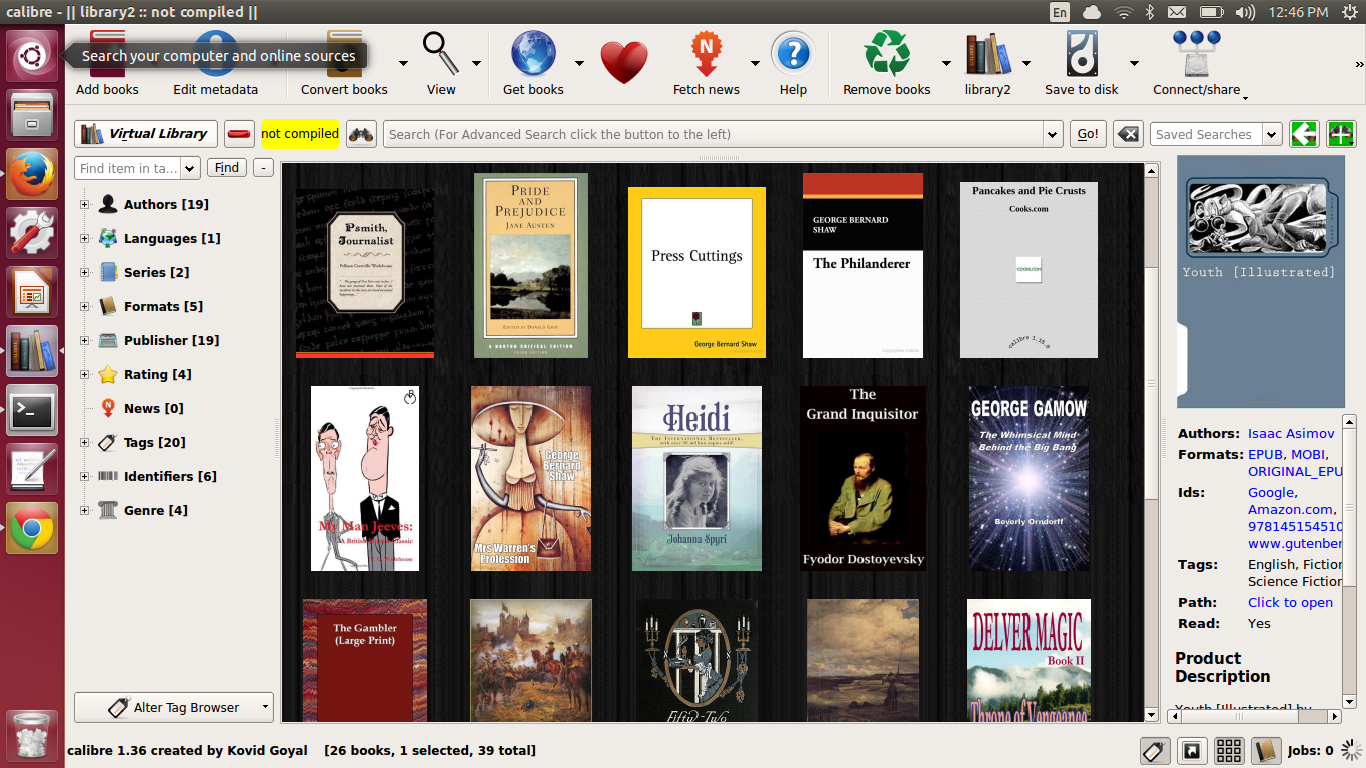Viewport: 1366px width, 768px height.
Task: Open the Remove books dropdown arrow
Action: click(945, 62)
